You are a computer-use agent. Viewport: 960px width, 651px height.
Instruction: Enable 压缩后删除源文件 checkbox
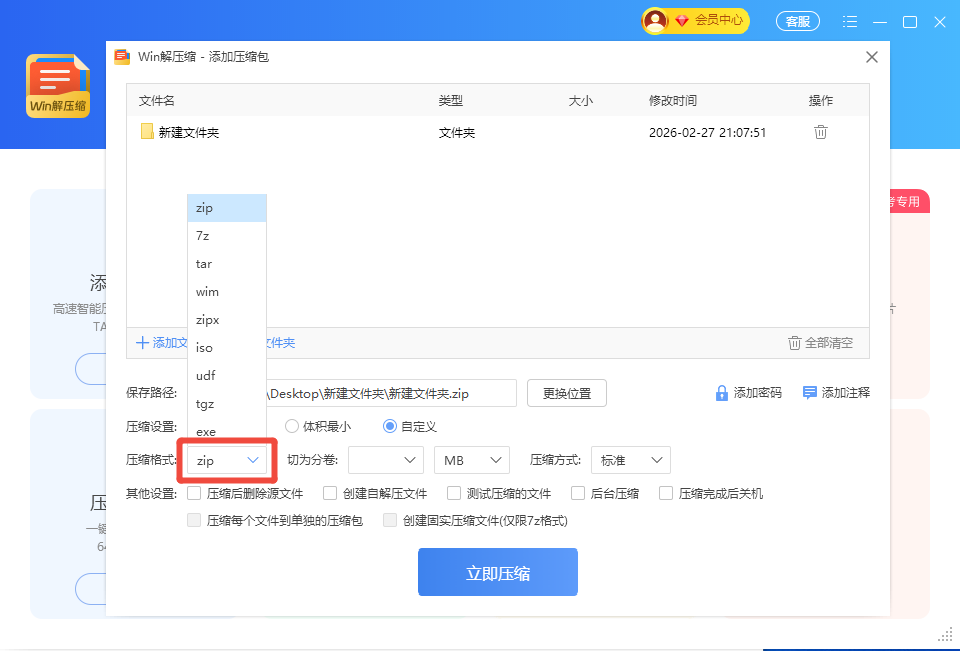point(194,493)
